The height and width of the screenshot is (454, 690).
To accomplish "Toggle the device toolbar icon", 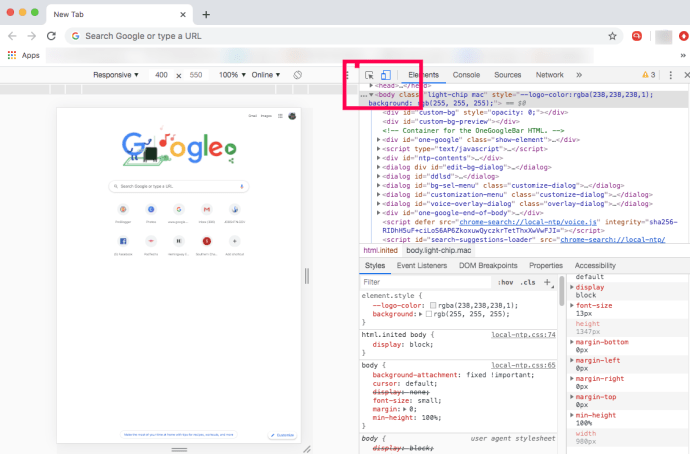I will pyautogui.click(x=385, y=75).
